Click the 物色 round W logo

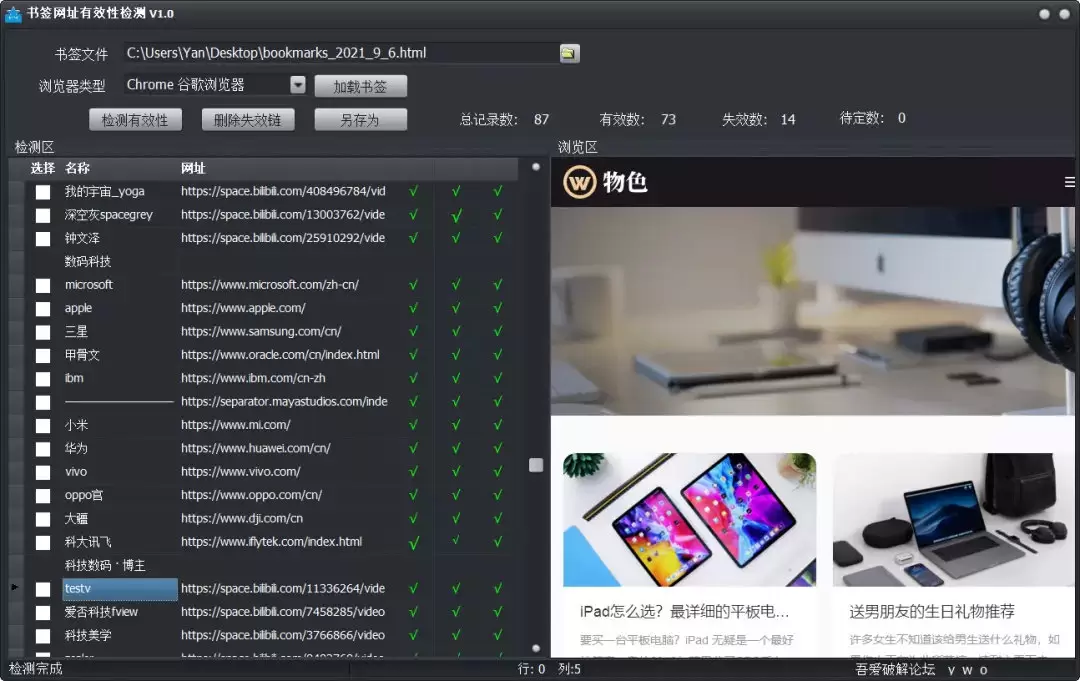[x=579, y=182]
